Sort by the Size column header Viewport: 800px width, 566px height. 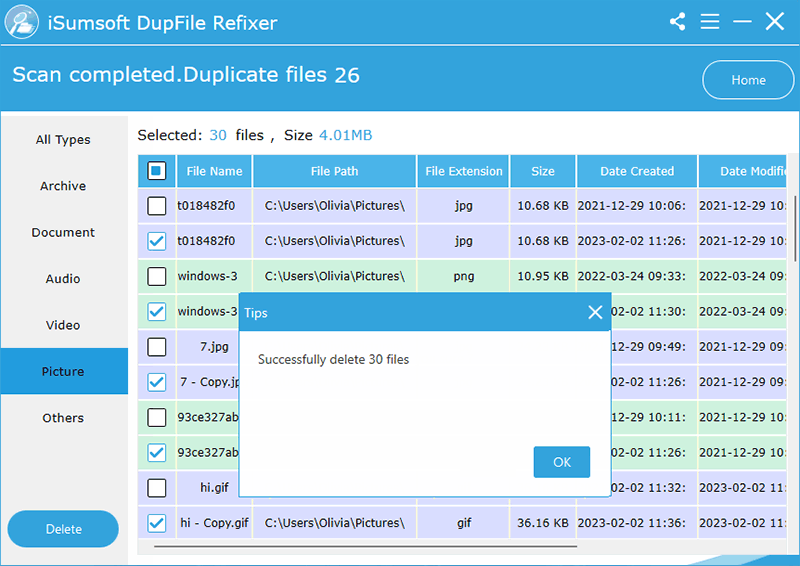(543, 171)
